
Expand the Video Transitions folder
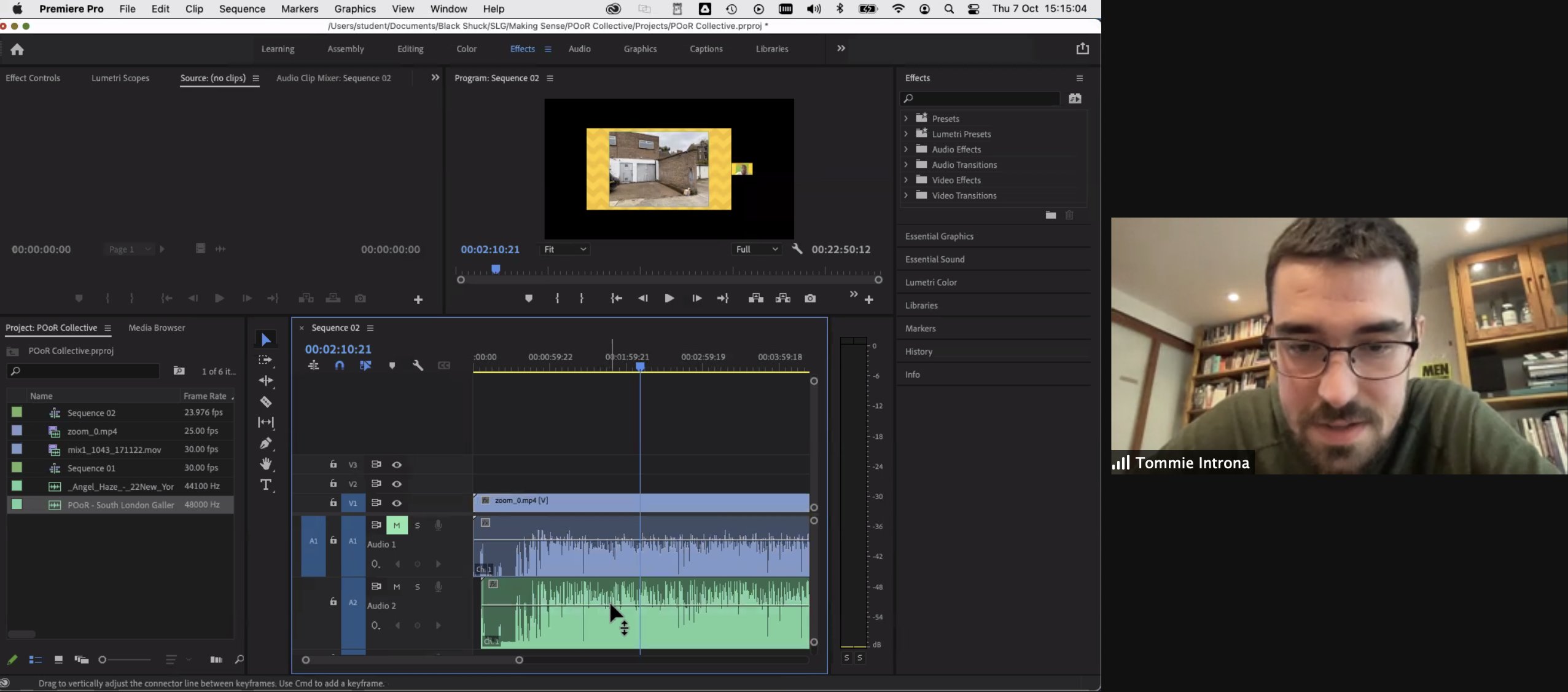coord(906,195)
